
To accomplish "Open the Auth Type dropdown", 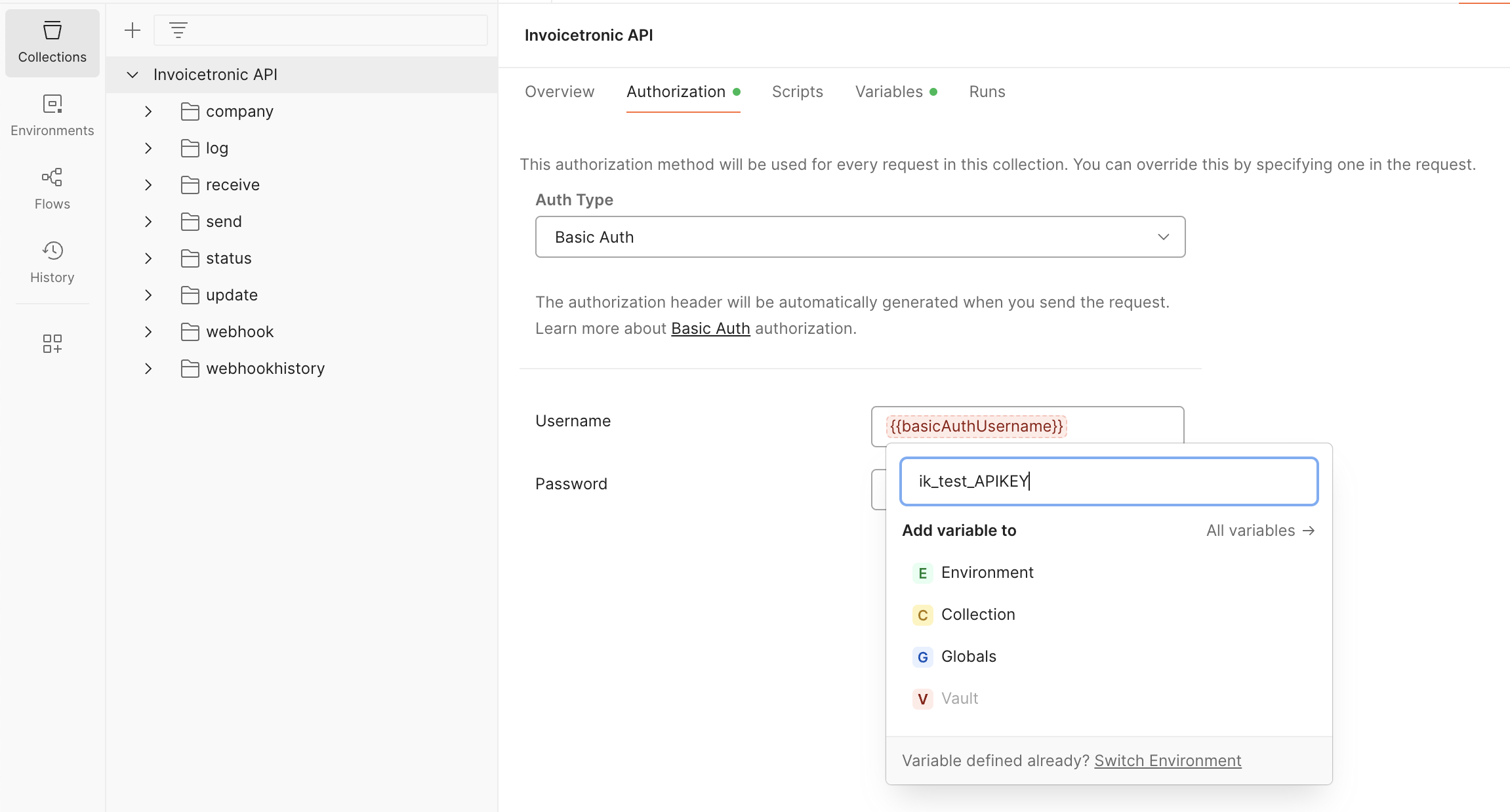I will [860, 237].
